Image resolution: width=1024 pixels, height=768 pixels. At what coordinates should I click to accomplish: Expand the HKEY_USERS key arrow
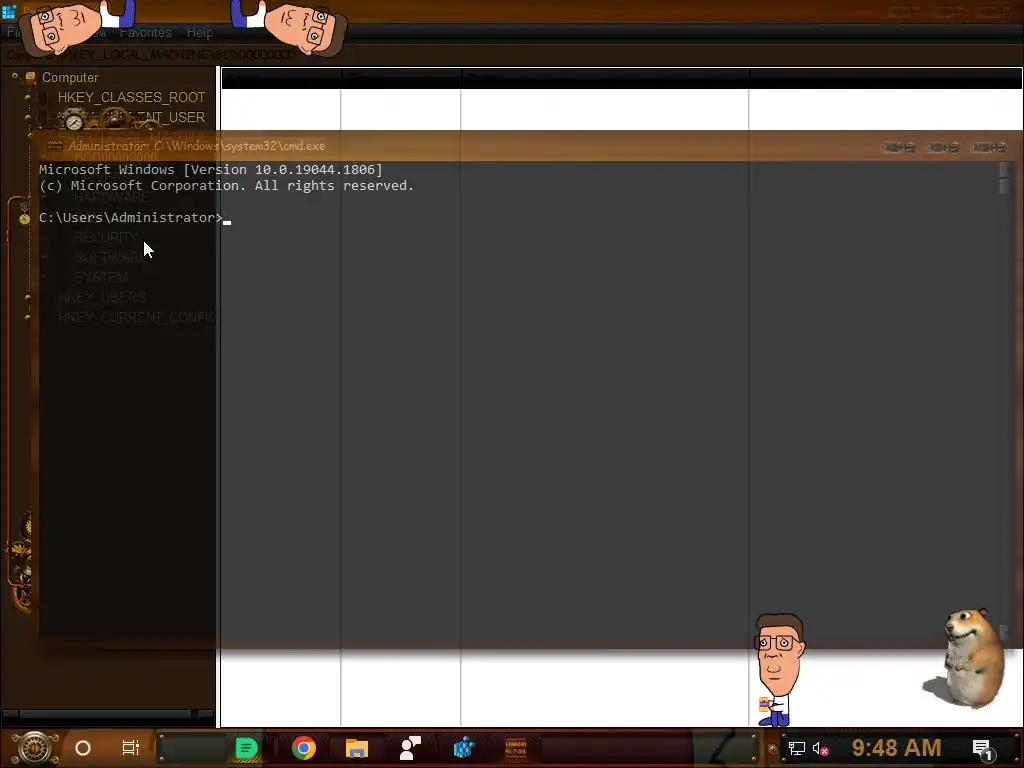pyautogui.click(x=27, y=297)
